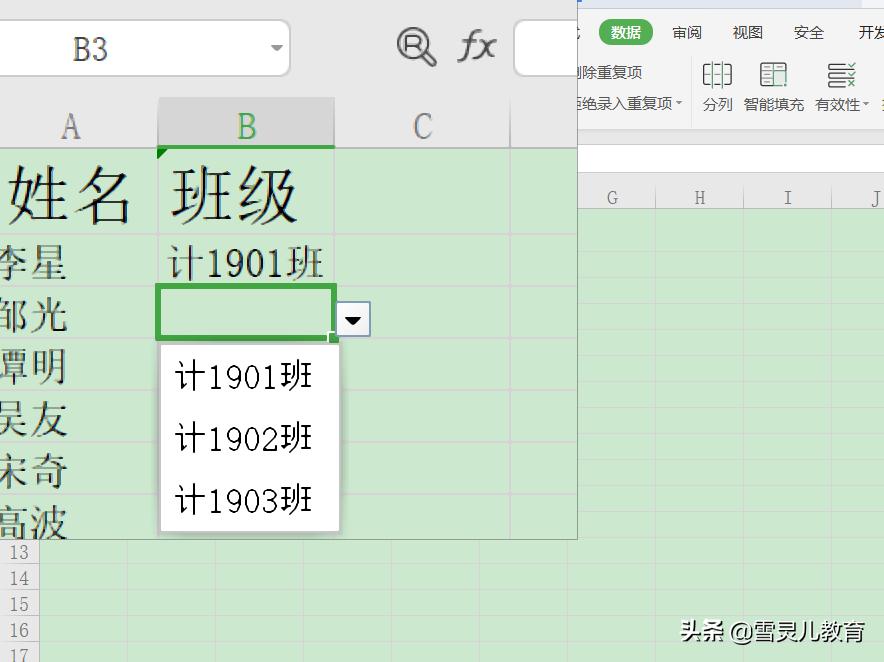
Task: Open the 开发 Developer tab
Action: tap(868, 31)
